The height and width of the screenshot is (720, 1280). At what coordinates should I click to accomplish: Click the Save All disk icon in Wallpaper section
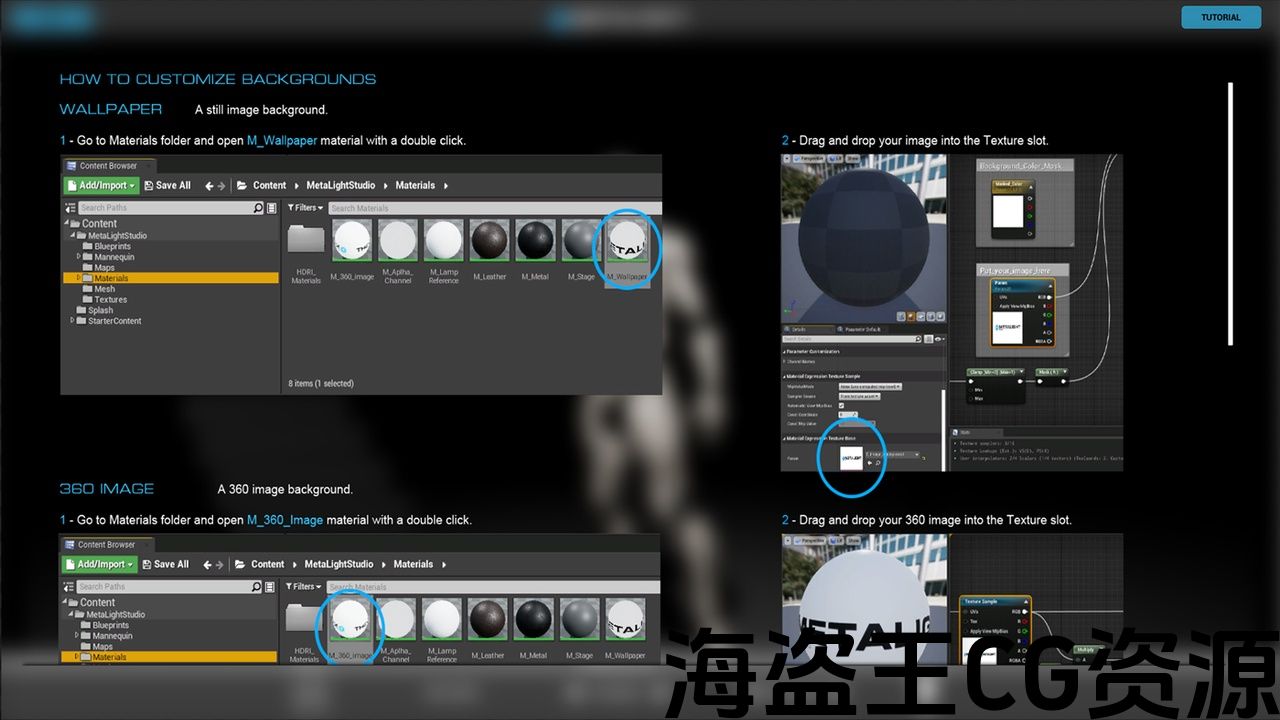tap(149, 185)
